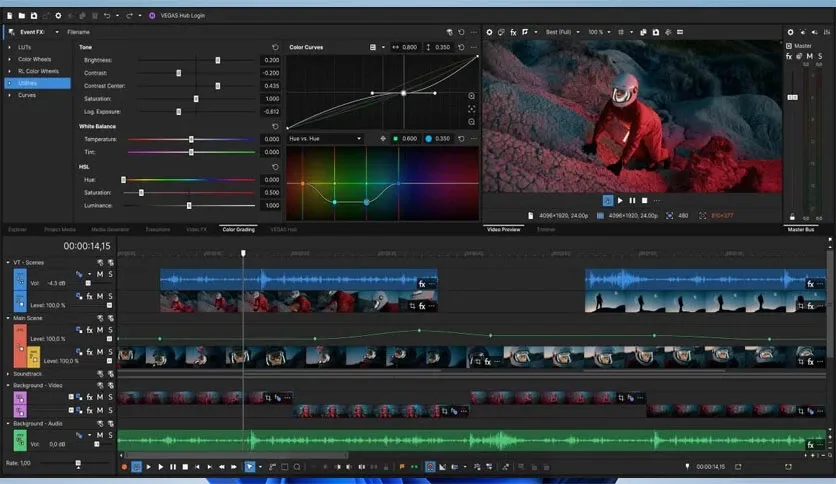Click save snapshot icon in preview toolbar
This screenshot has width=836, height=484.
(656, 32)
